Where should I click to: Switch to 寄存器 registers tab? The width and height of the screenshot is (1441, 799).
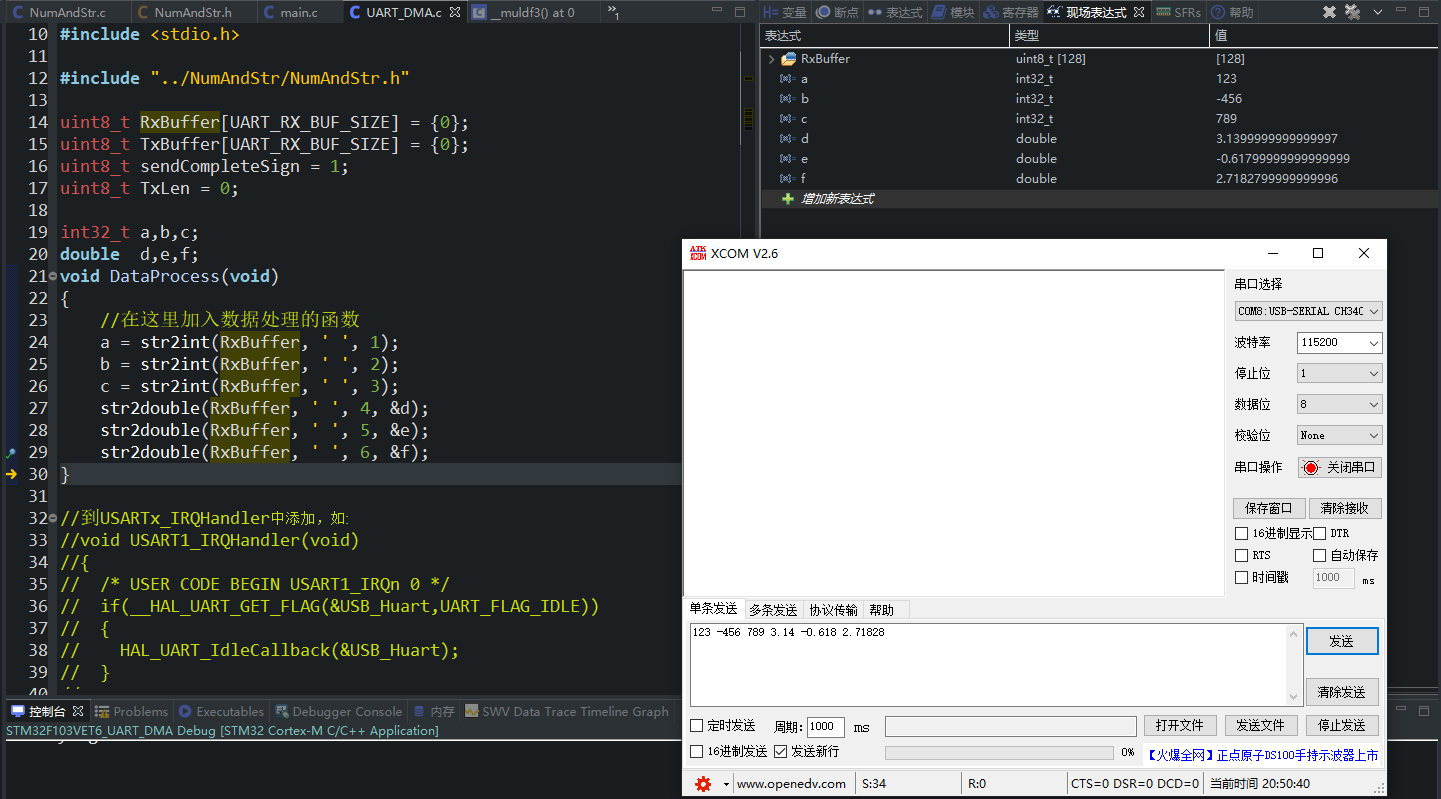pos(1011,13)
